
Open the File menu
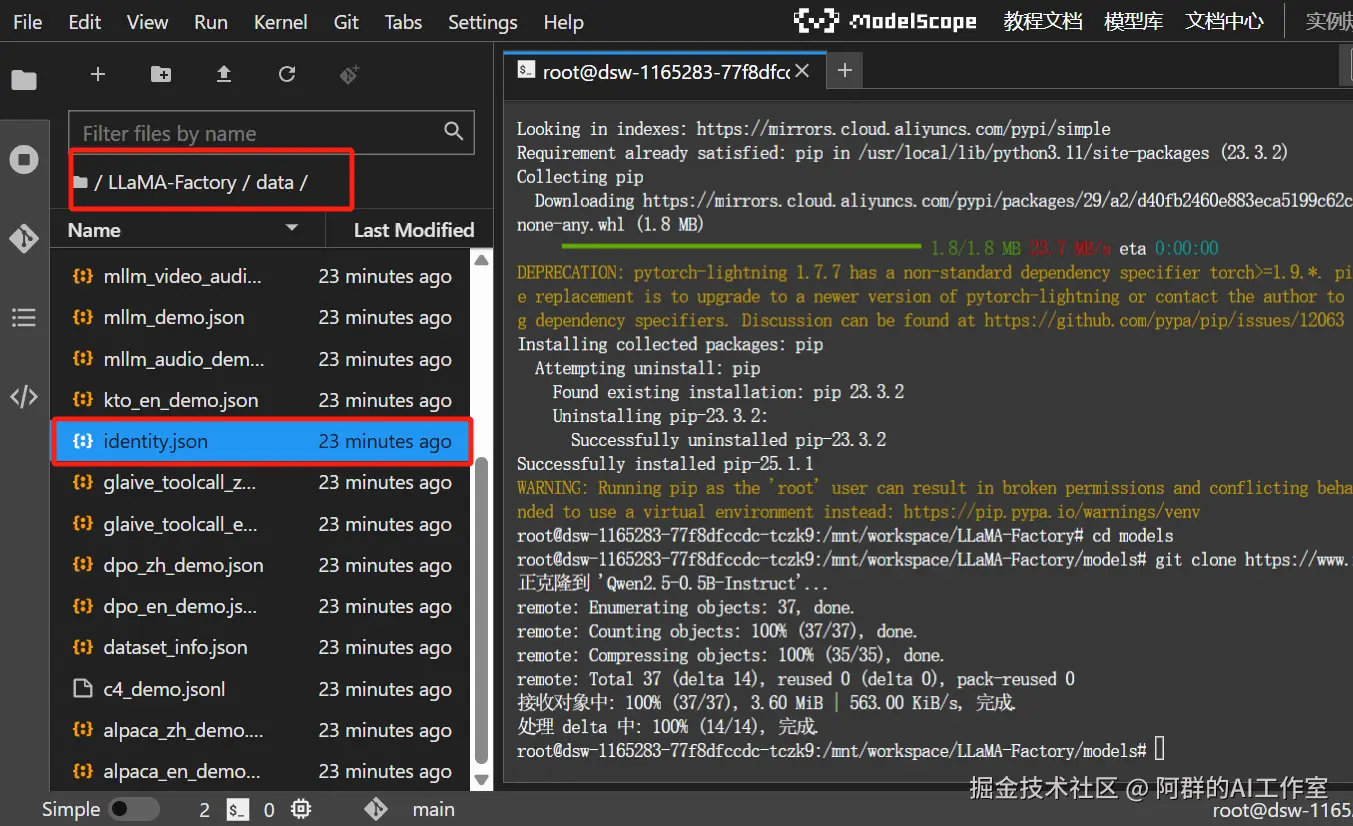pyautogui.click(x=27, y=22)
